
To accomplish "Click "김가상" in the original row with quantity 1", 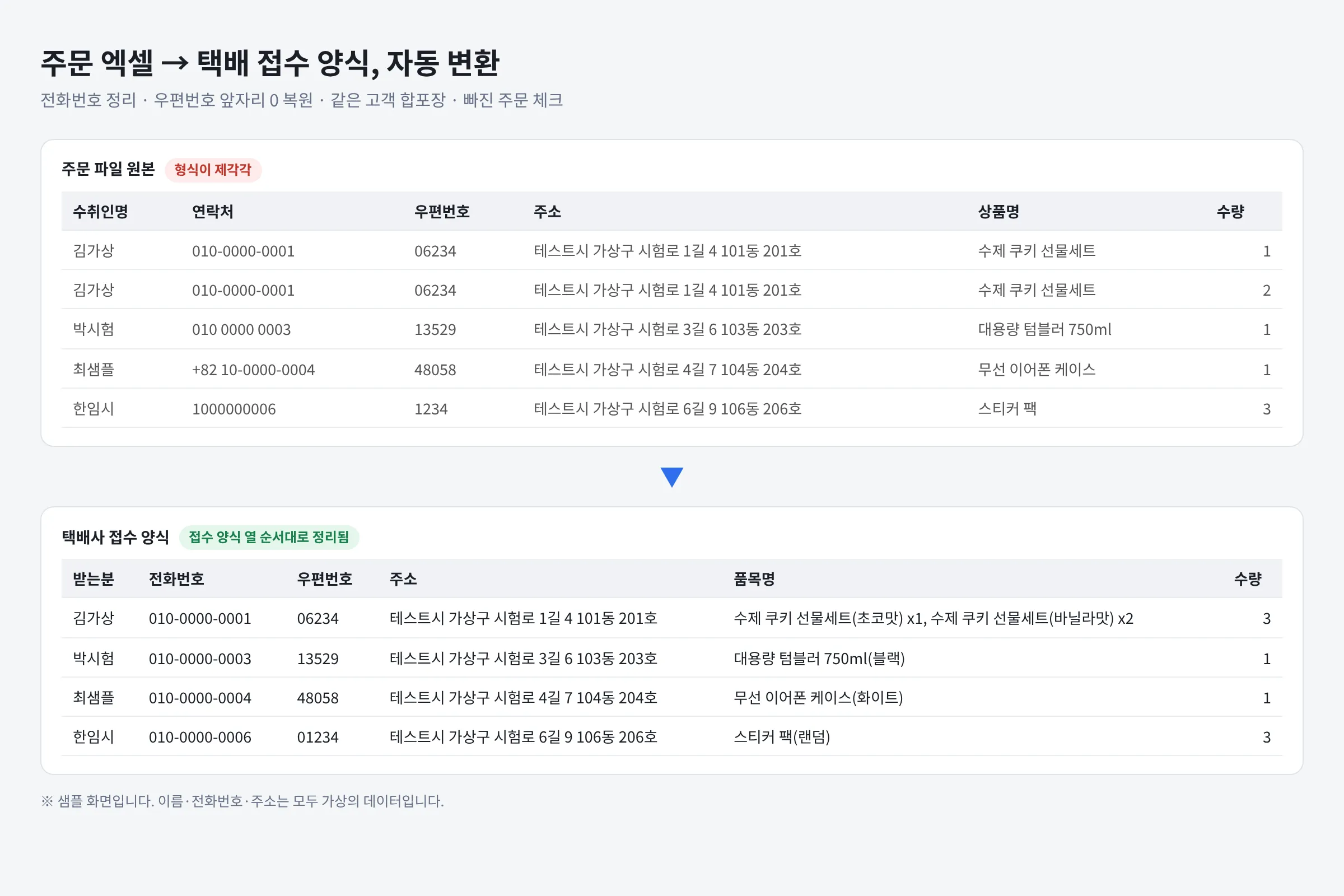I will [93, 251].
